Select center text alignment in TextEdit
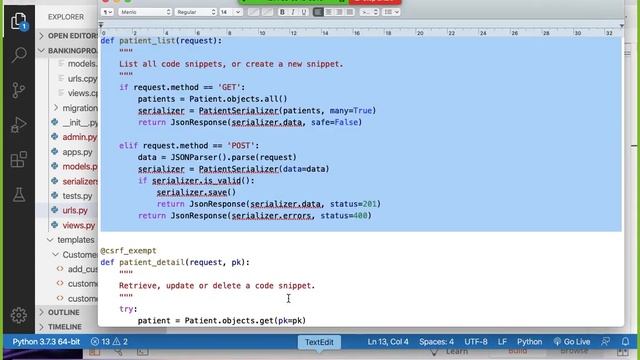Screen dimensions: 640x360 [x=329, y=12]
